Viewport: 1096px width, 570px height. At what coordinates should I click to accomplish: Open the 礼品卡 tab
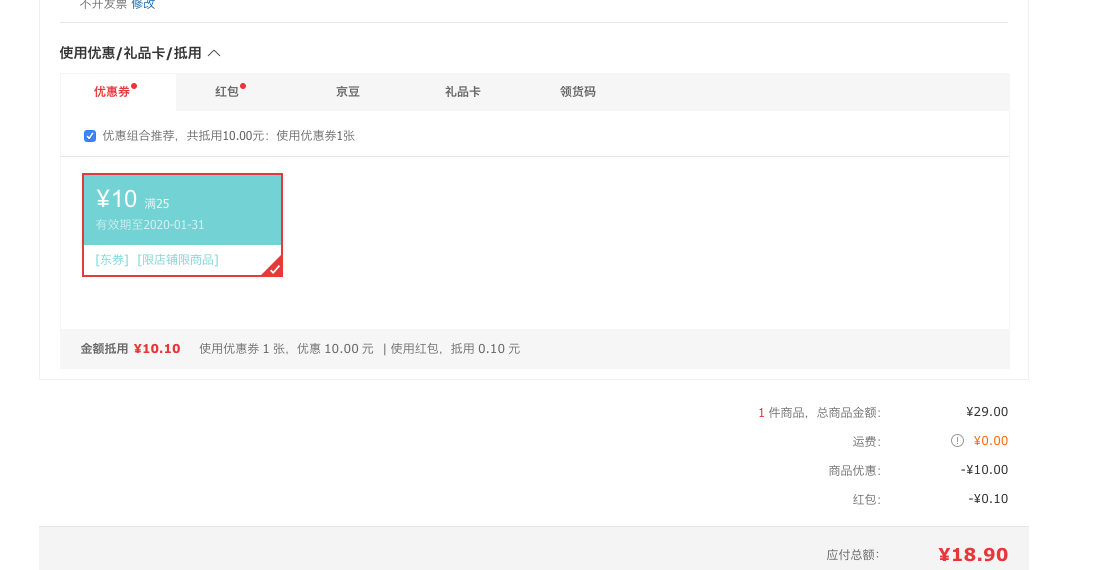point(463,92)
